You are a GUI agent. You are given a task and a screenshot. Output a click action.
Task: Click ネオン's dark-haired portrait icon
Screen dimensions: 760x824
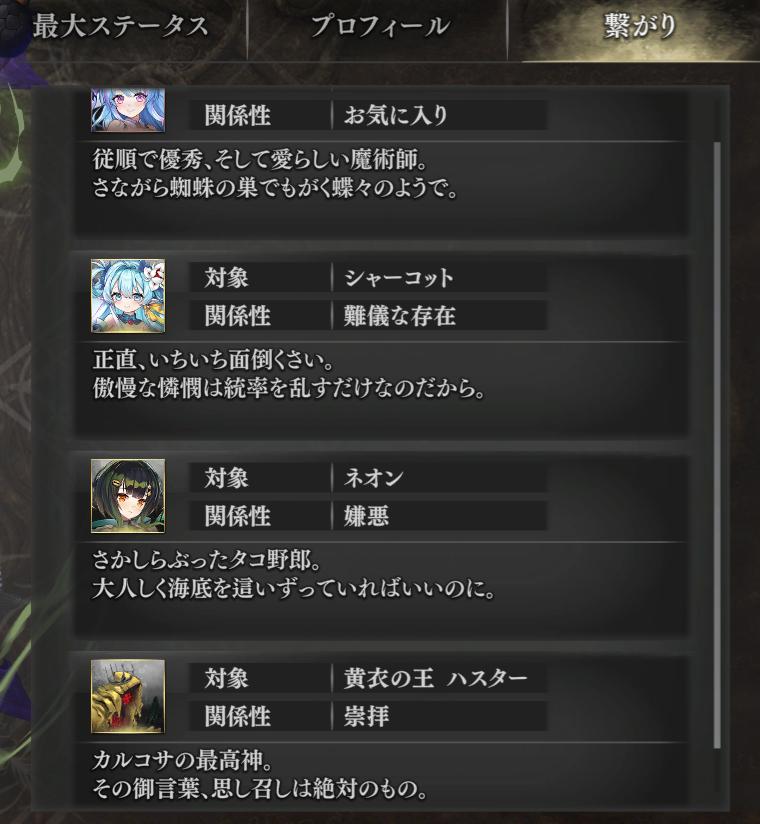pyautogui.click(x=128, y=496)
